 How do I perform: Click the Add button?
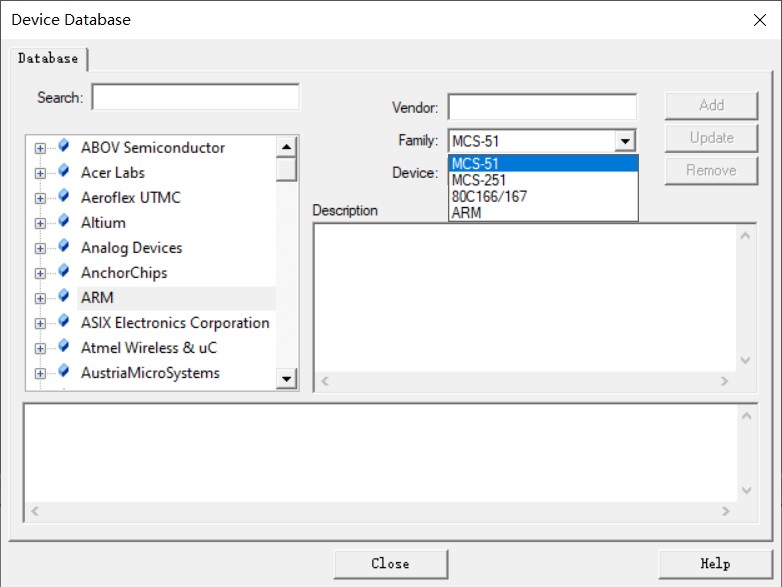point(711,105)
